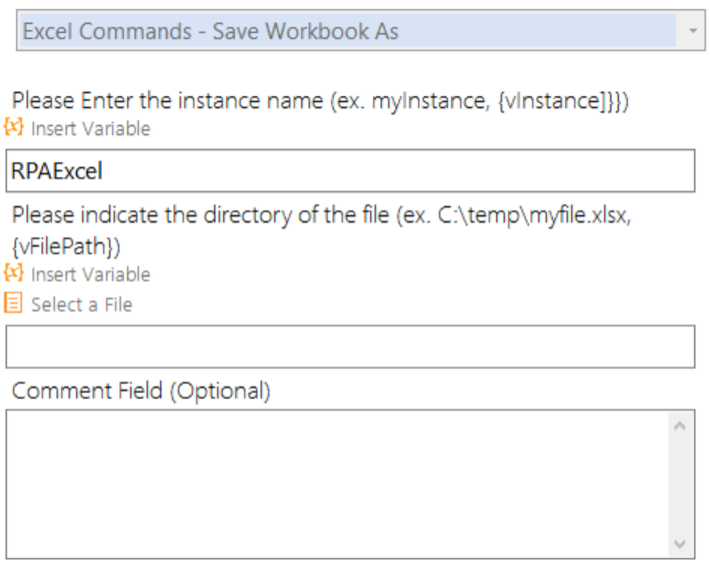Click the 'Please Enter the instance name' label
The height and width of the screenshot is (566, 710).
[320, 101]
